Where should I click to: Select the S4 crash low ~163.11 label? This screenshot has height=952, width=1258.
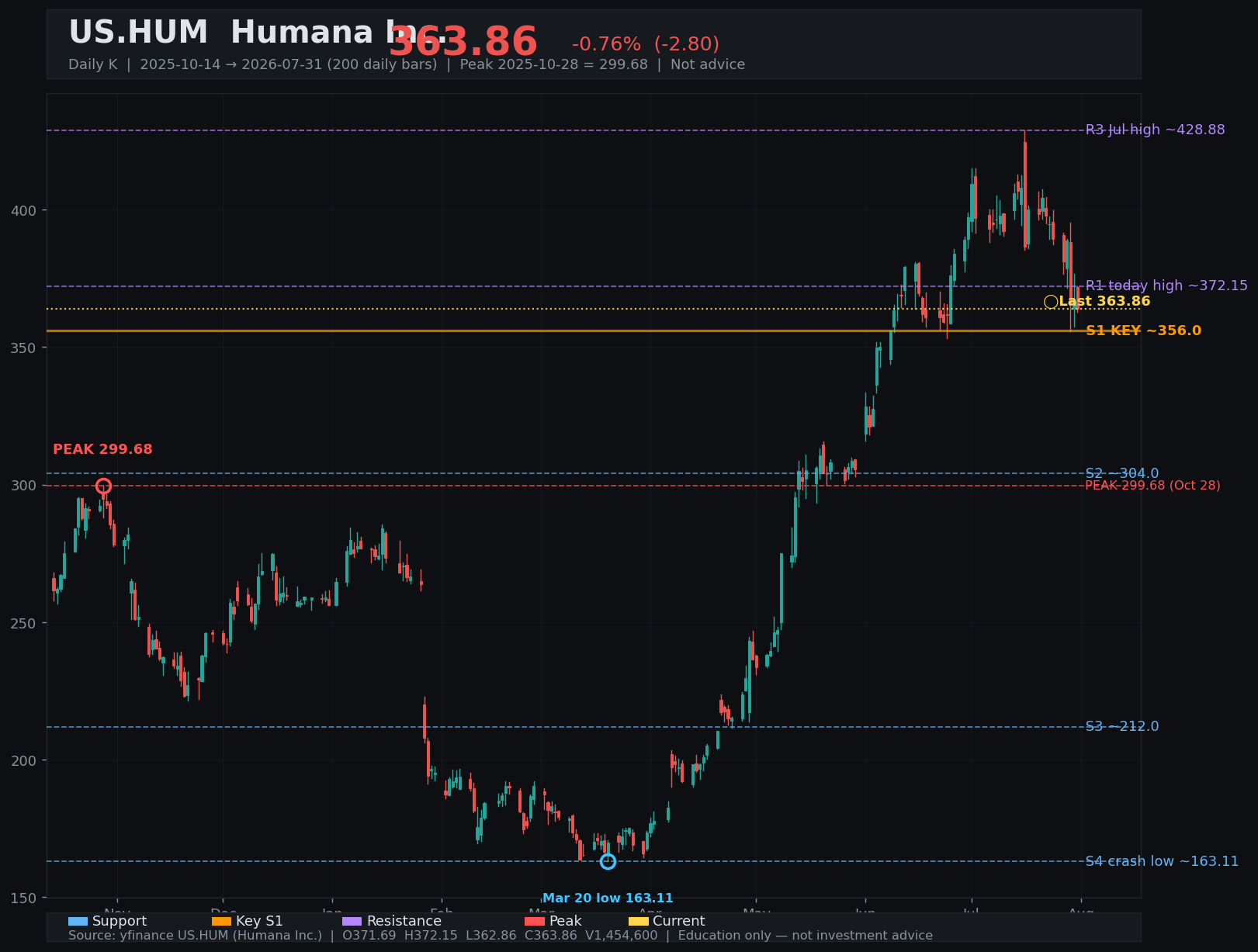click(x=1162, y=861)
